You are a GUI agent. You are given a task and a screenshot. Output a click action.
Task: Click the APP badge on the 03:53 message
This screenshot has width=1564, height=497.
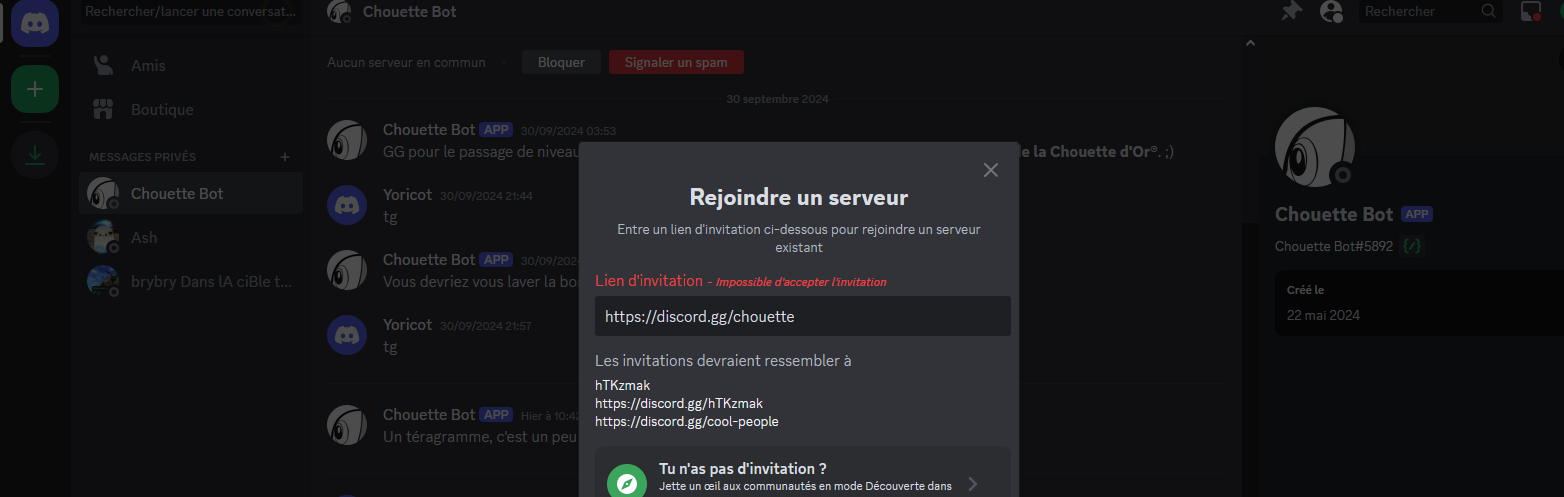click(x=497, y=130)
